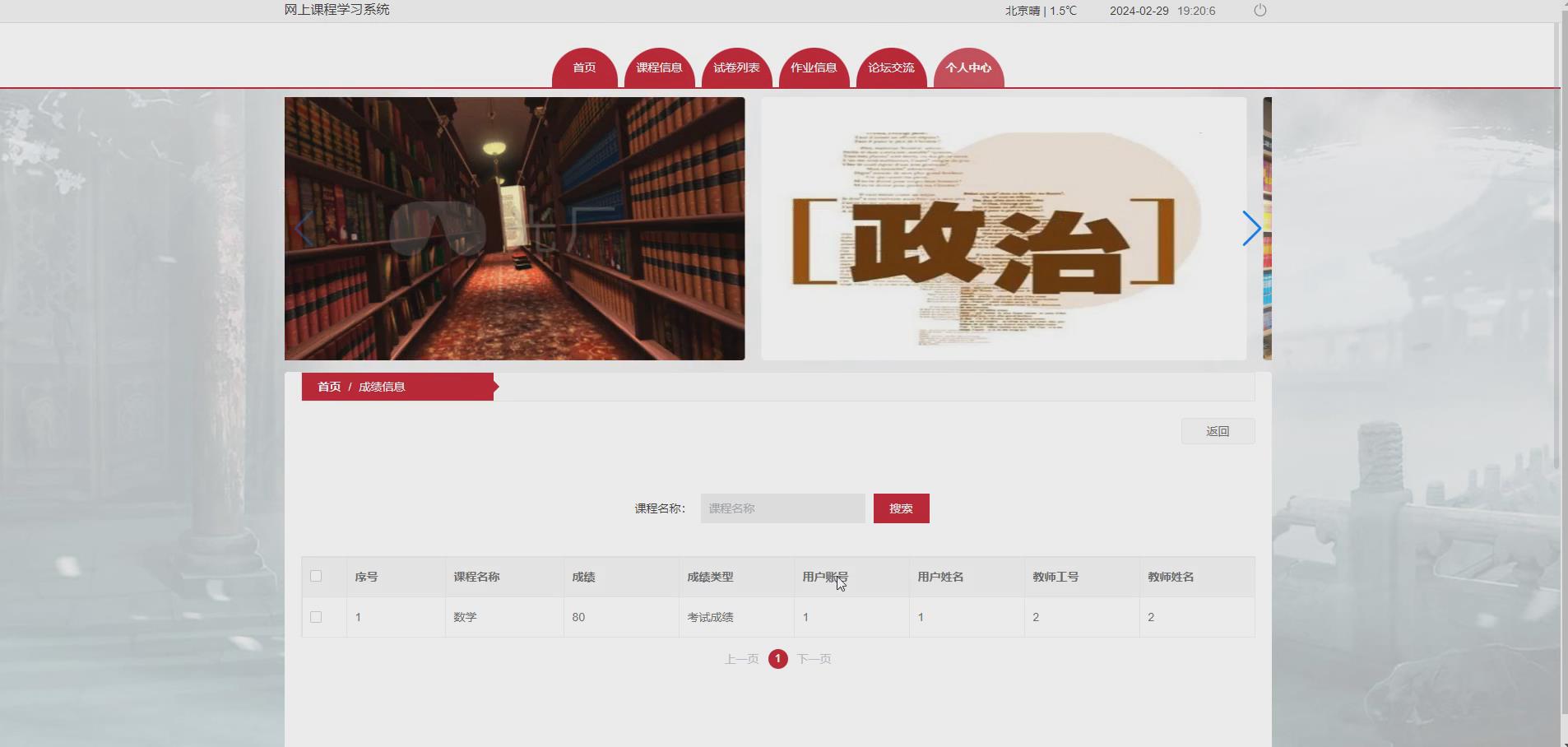This screenshot has width=1568, height=747.
Task: Go to the 作业信息 page
Action: 814,68
